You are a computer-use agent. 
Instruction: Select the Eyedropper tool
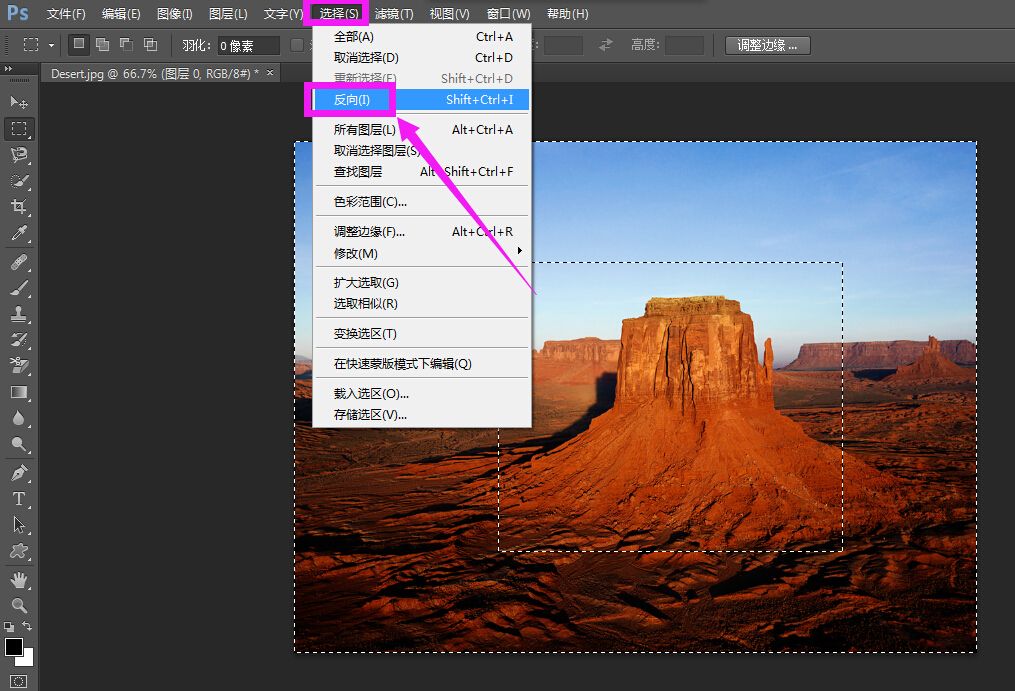[x=19, y=233]
